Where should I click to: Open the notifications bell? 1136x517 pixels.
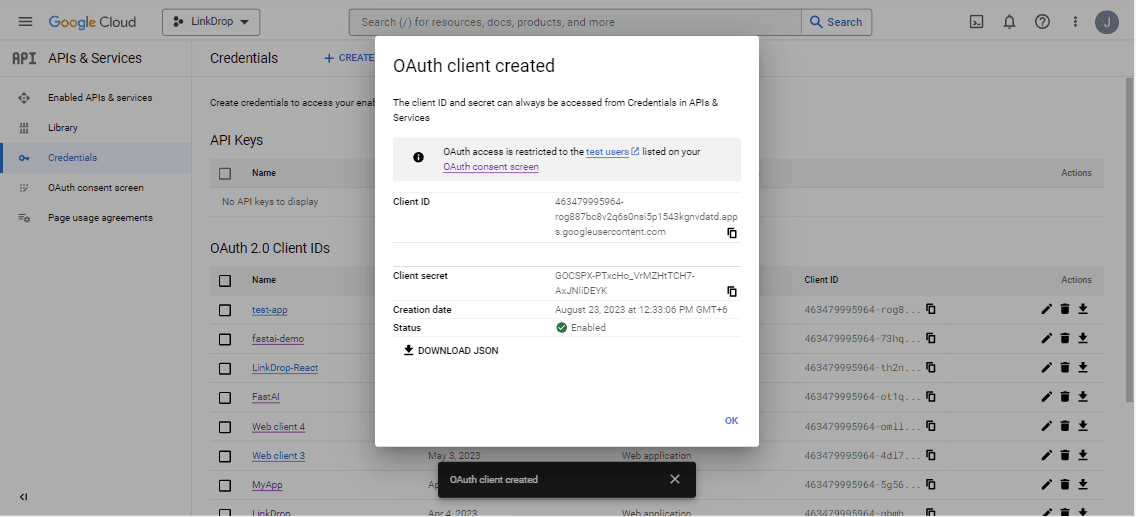[1009, 22]
